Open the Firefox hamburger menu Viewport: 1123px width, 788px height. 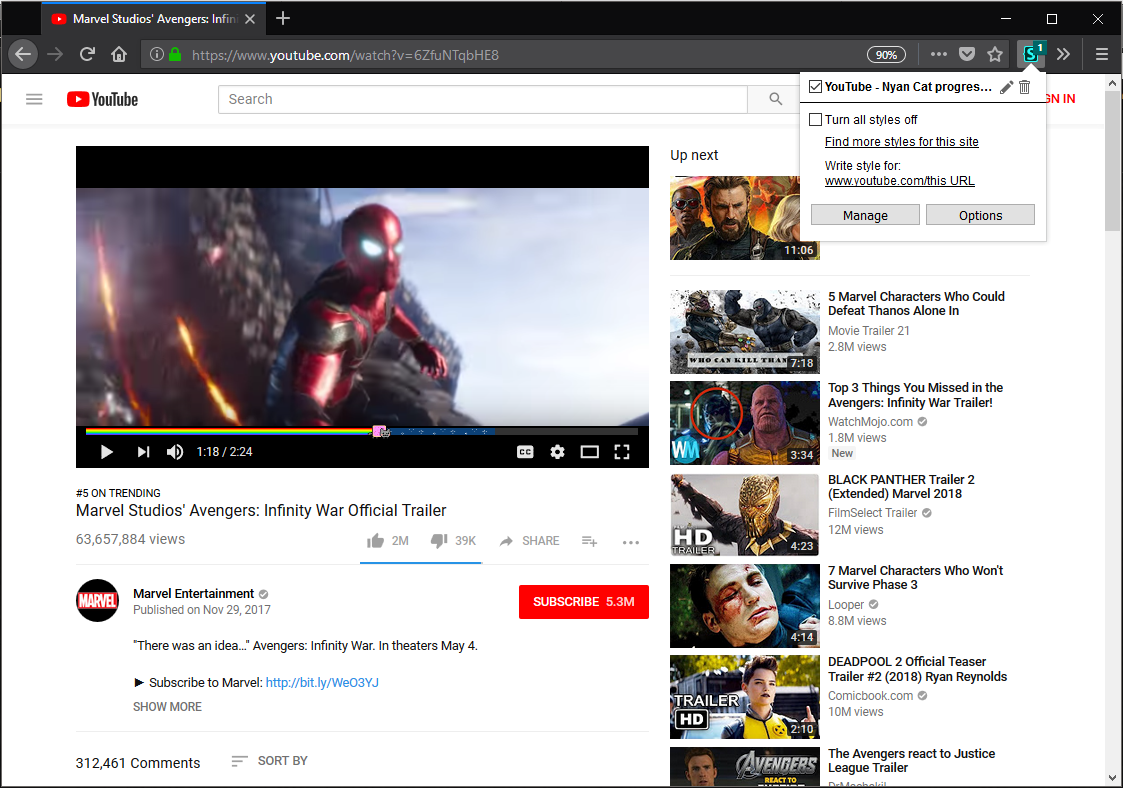pyautogui.click(x=1102, y=54)
